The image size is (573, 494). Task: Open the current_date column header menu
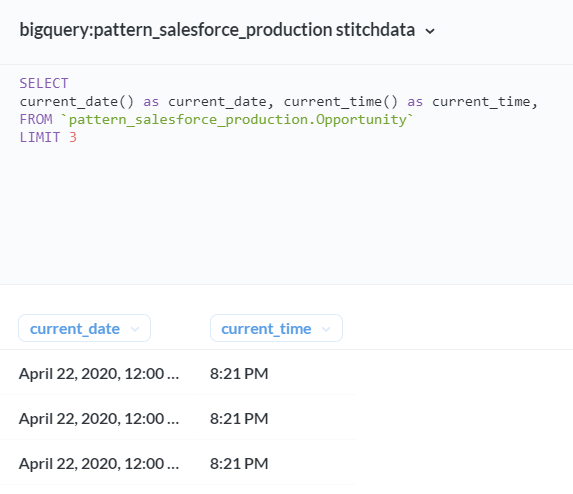coord(84,328)
